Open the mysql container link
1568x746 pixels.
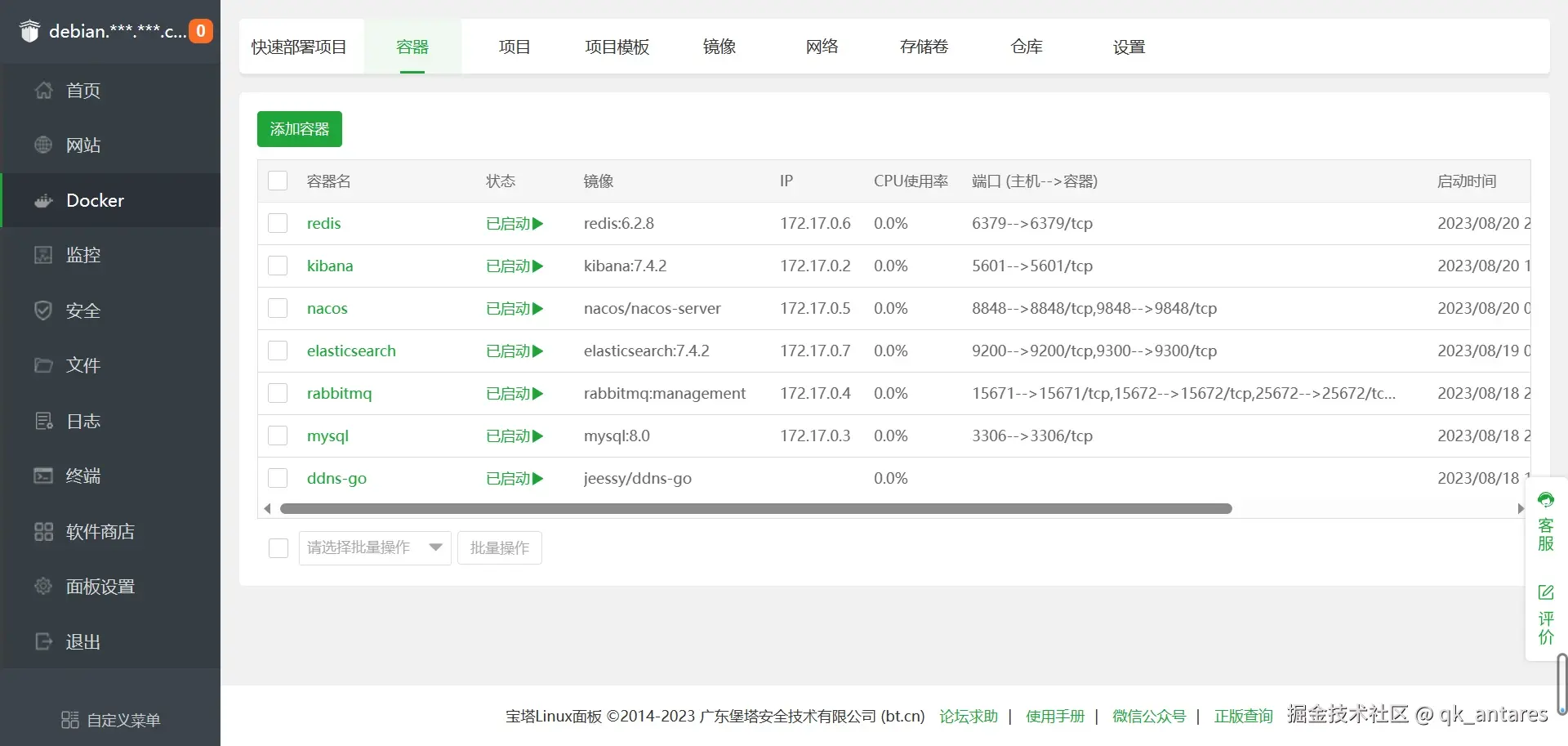point(327,436)
